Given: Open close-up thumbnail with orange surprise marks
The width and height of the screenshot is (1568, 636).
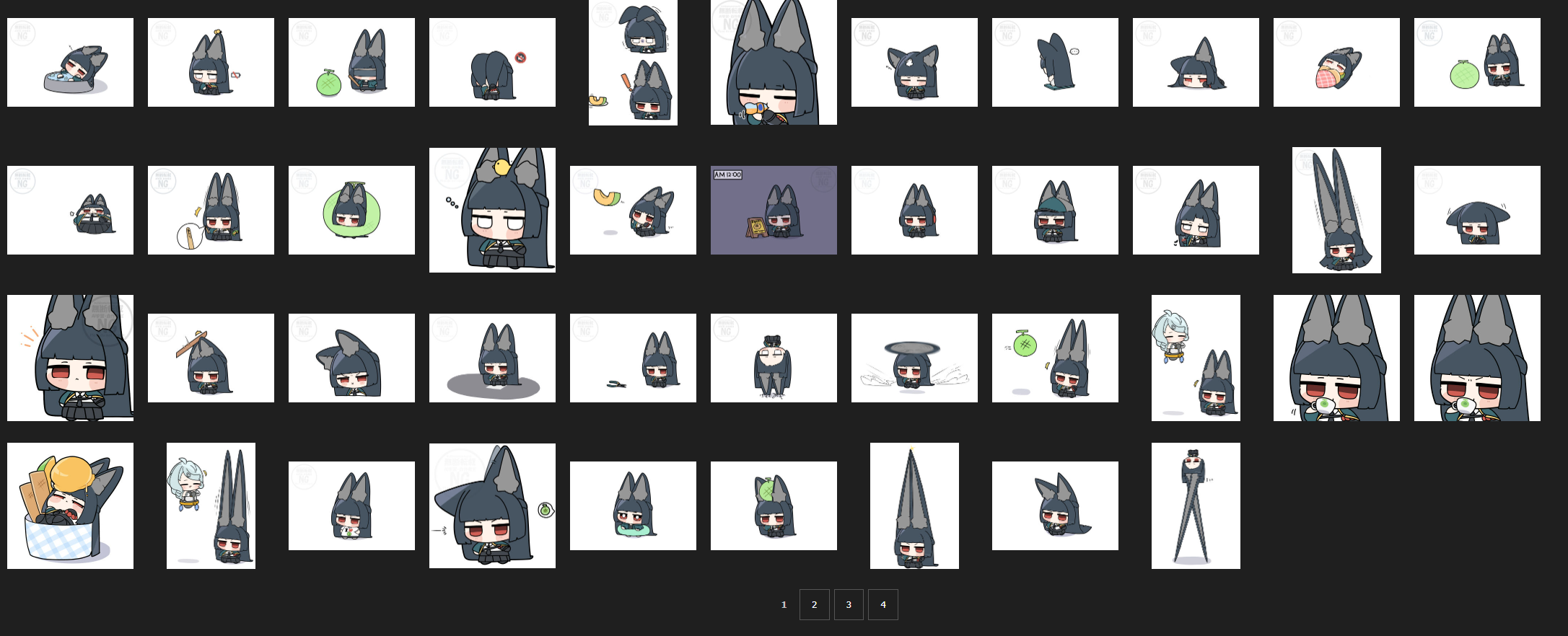Looking at the screenshot, I should tap(70, 358).
